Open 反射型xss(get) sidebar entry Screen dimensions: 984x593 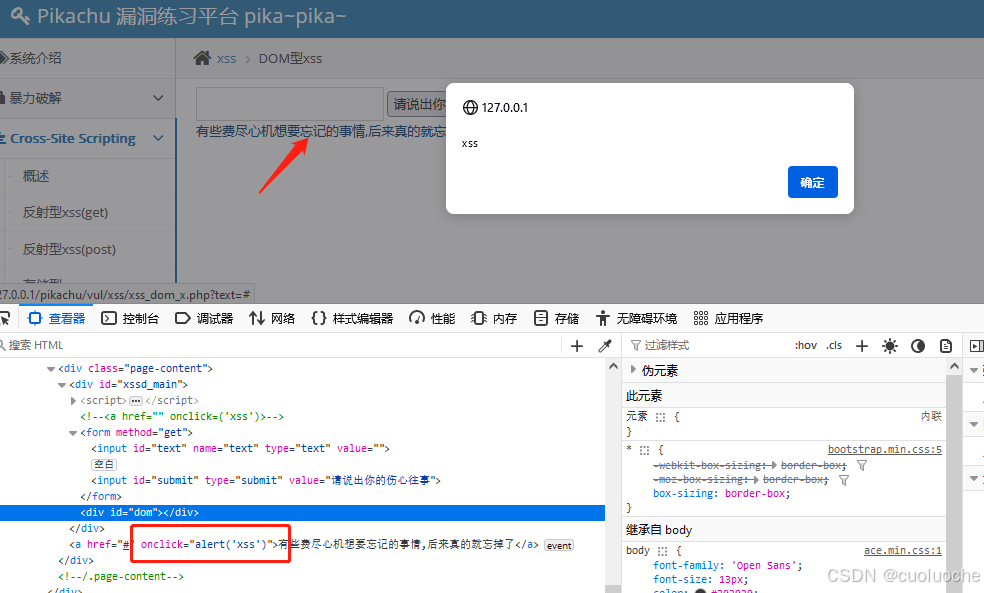click(65, 213)
